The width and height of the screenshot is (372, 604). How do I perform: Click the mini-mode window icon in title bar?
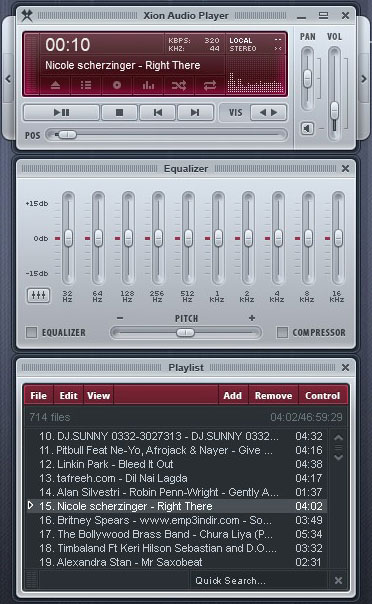pos(323,15)
